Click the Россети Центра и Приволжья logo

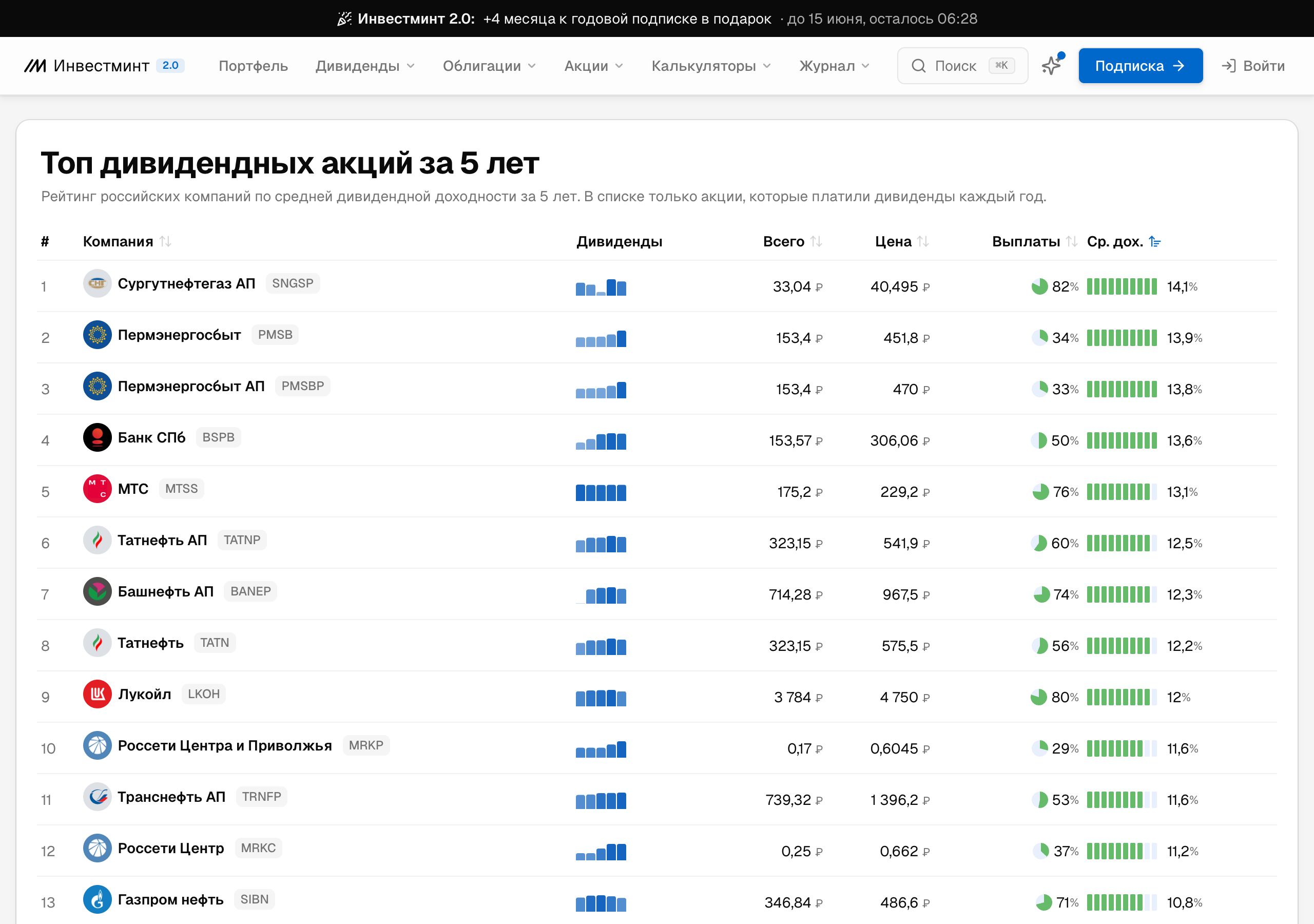coord(98,745)
